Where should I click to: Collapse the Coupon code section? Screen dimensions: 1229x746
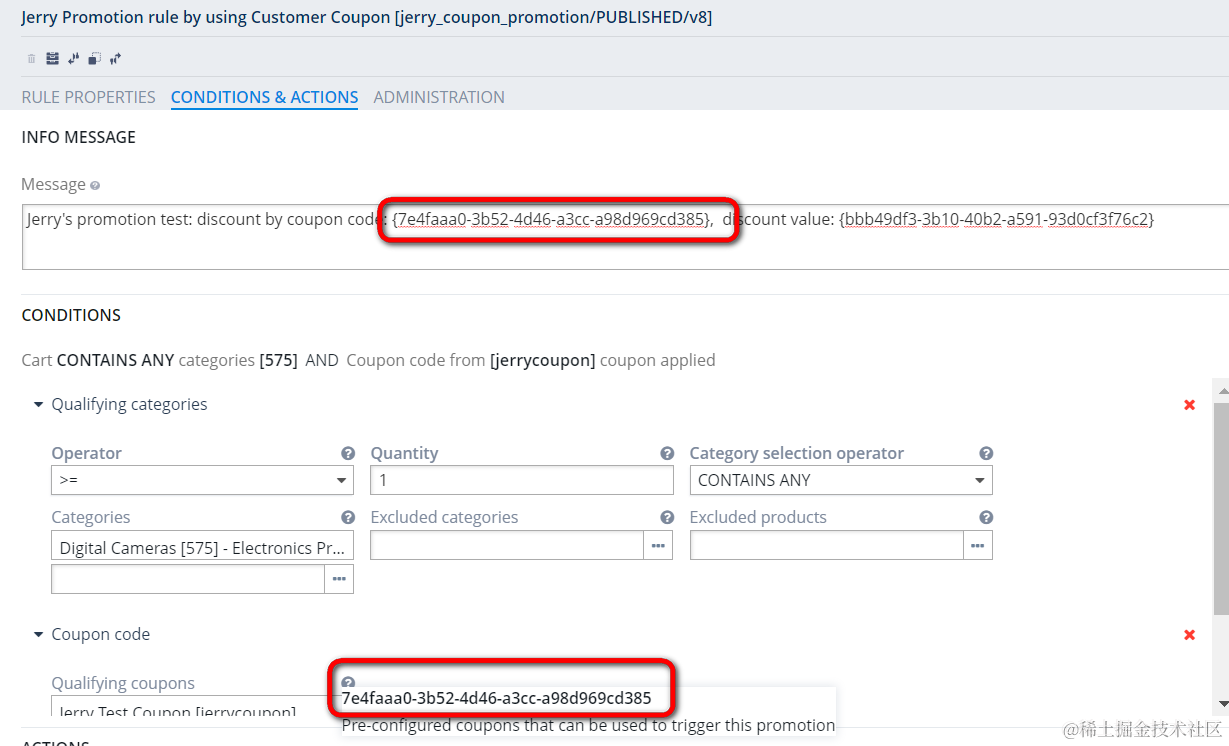click(x=39, y=635)
